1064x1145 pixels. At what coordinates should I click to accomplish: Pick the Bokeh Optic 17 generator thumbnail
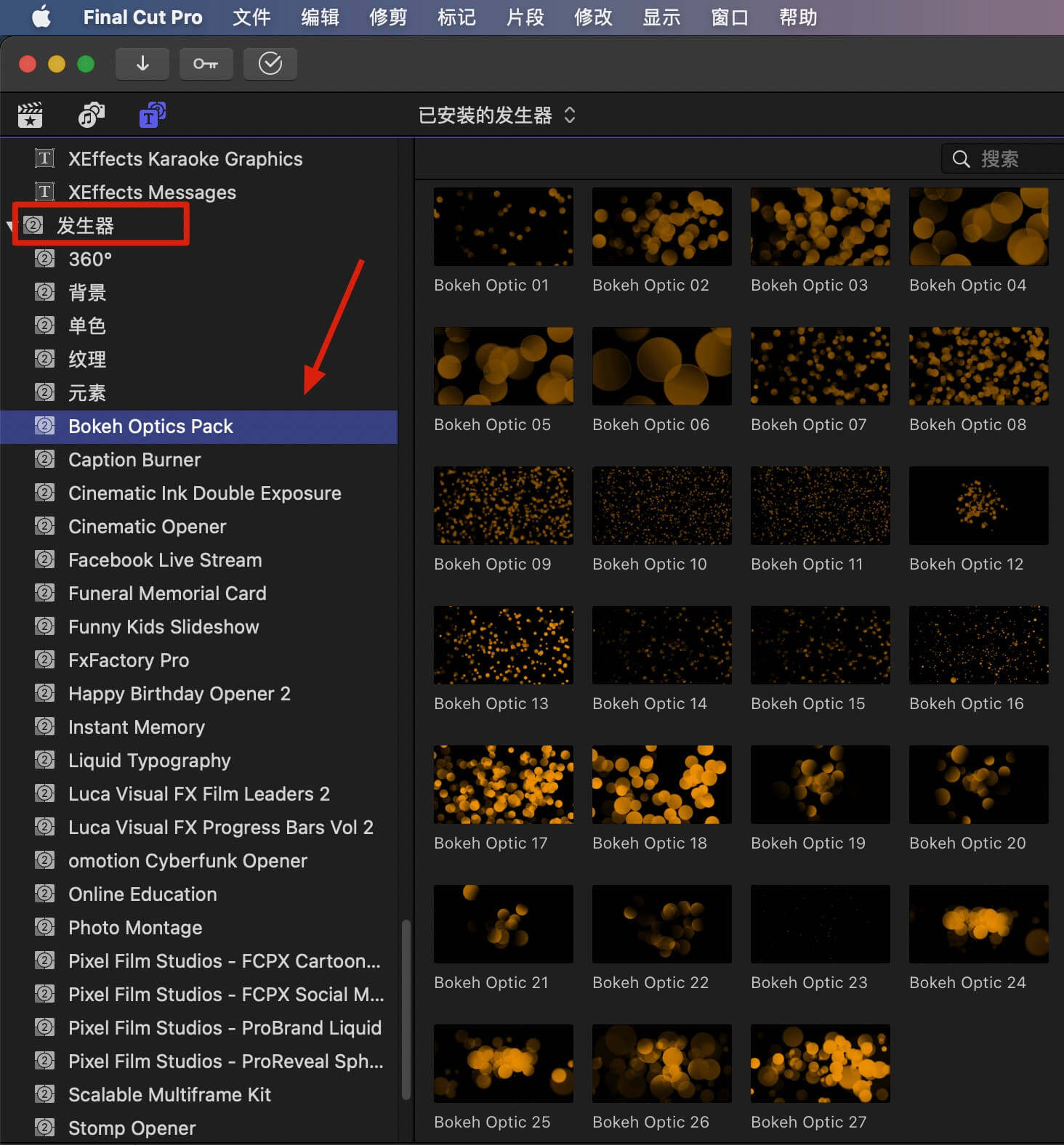503,785
